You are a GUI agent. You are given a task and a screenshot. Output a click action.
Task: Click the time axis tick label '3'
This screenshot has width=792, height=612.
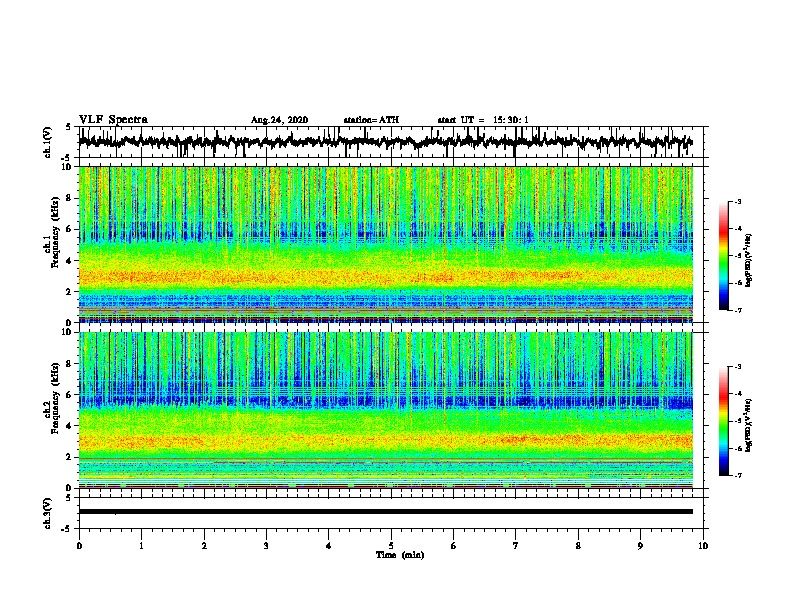pos(266,546)
